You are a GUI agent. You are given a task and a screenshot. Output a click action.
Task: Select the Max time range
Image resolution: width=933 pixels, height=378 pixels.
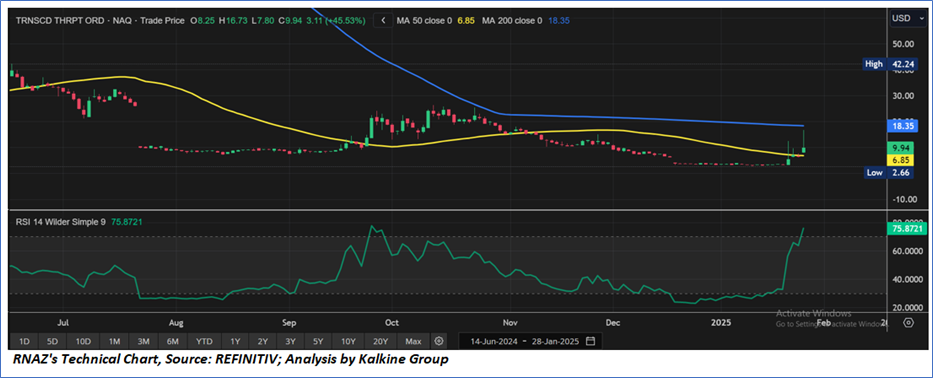coord(413,341)
